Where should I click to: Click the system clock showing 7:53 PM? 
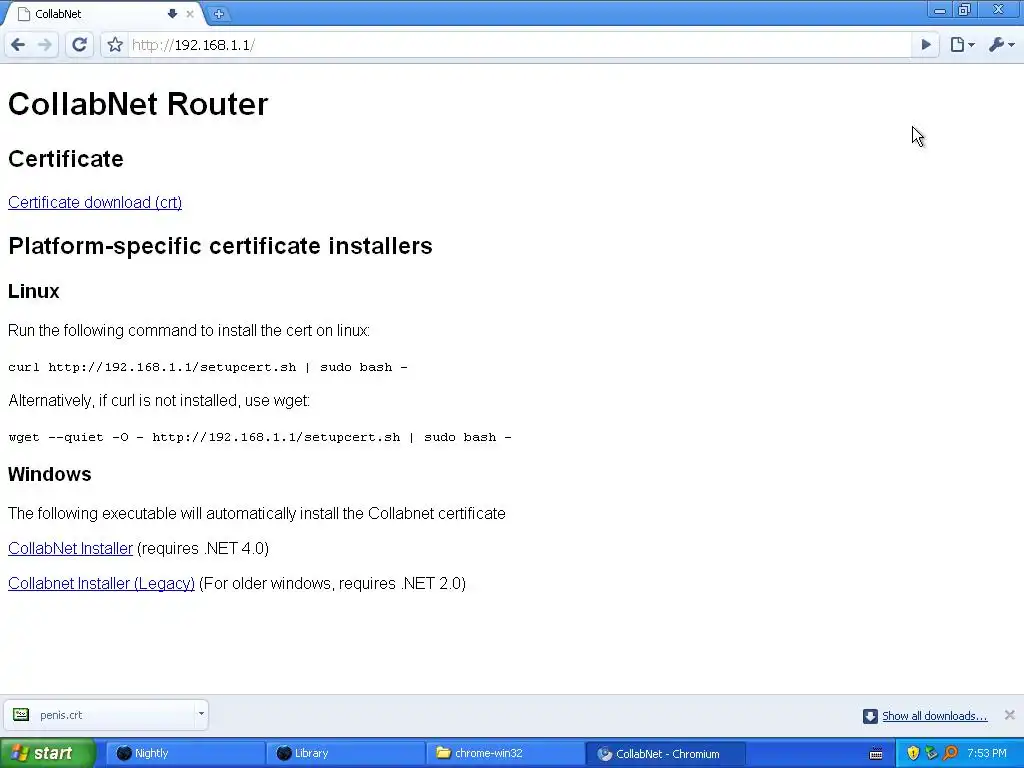(987, 753)
